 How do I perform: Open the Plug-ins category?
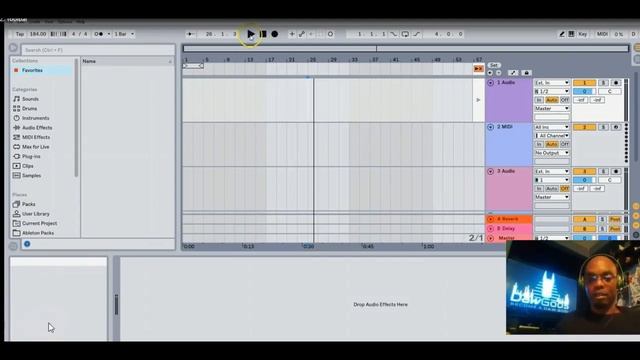coord(31,156)
